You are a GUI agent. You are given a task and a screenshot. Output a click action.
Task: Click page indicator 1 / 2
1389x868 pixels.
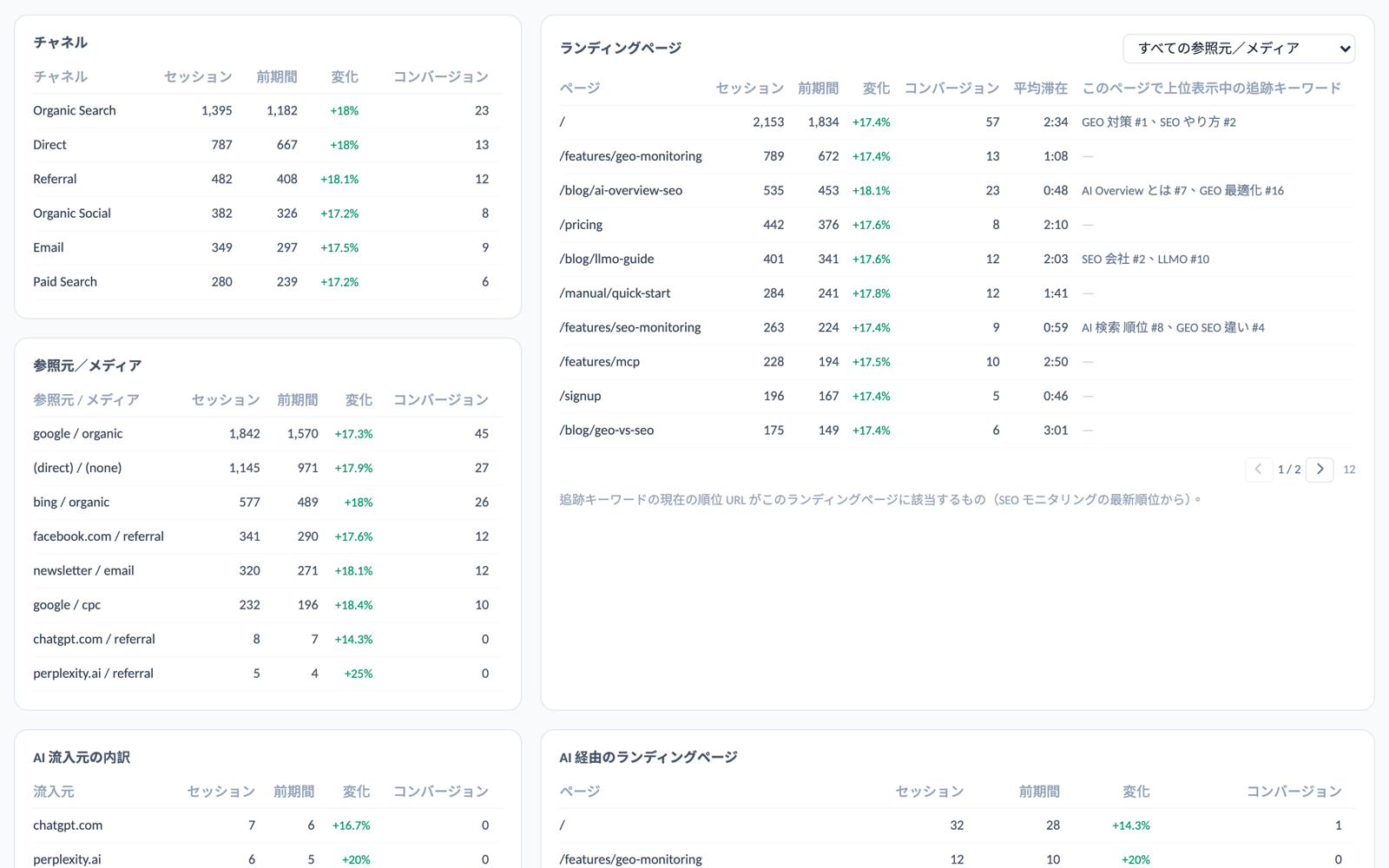tap(1289, 470)
